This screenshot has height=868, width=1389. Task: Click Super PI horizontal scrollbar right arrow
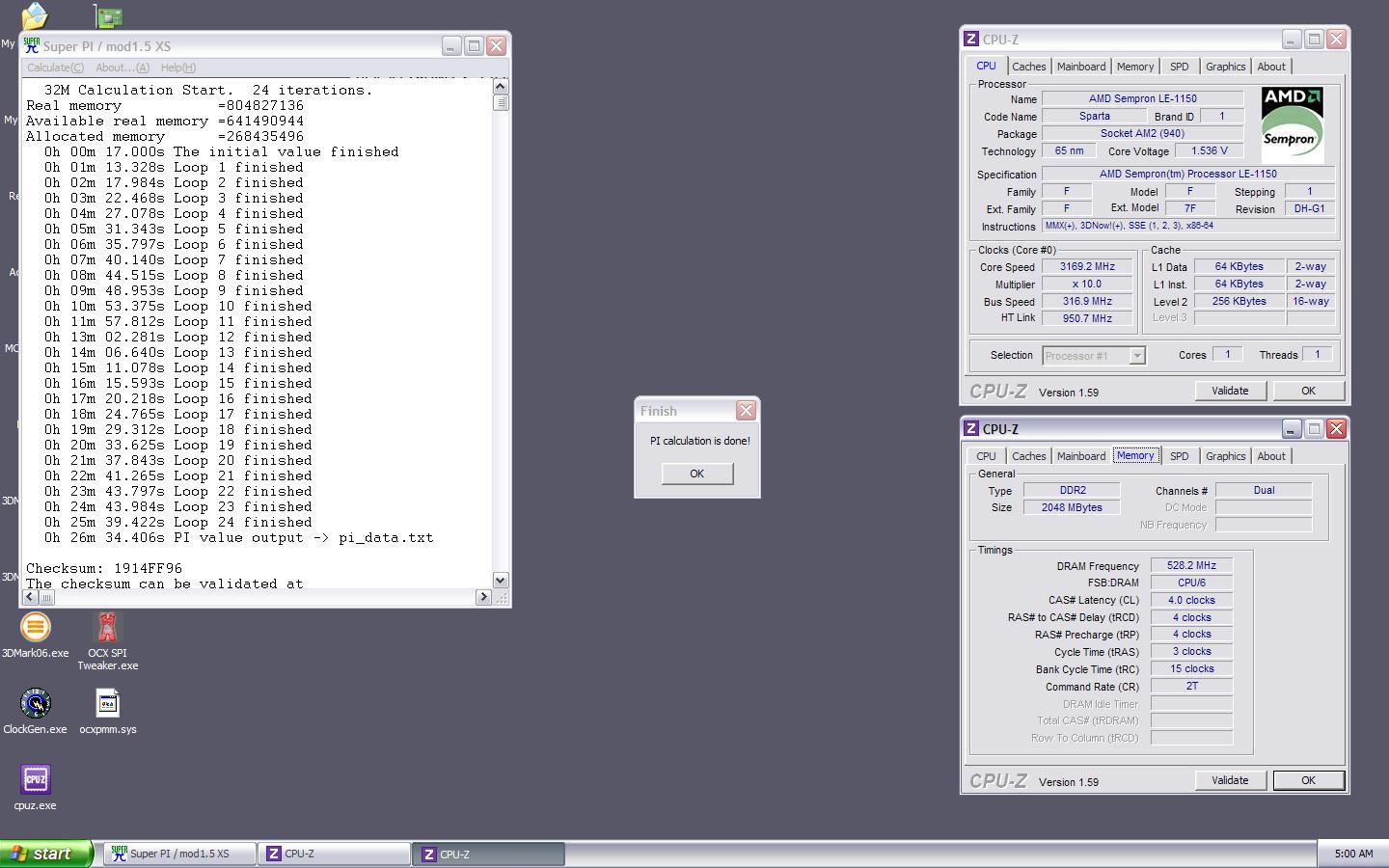483,597
